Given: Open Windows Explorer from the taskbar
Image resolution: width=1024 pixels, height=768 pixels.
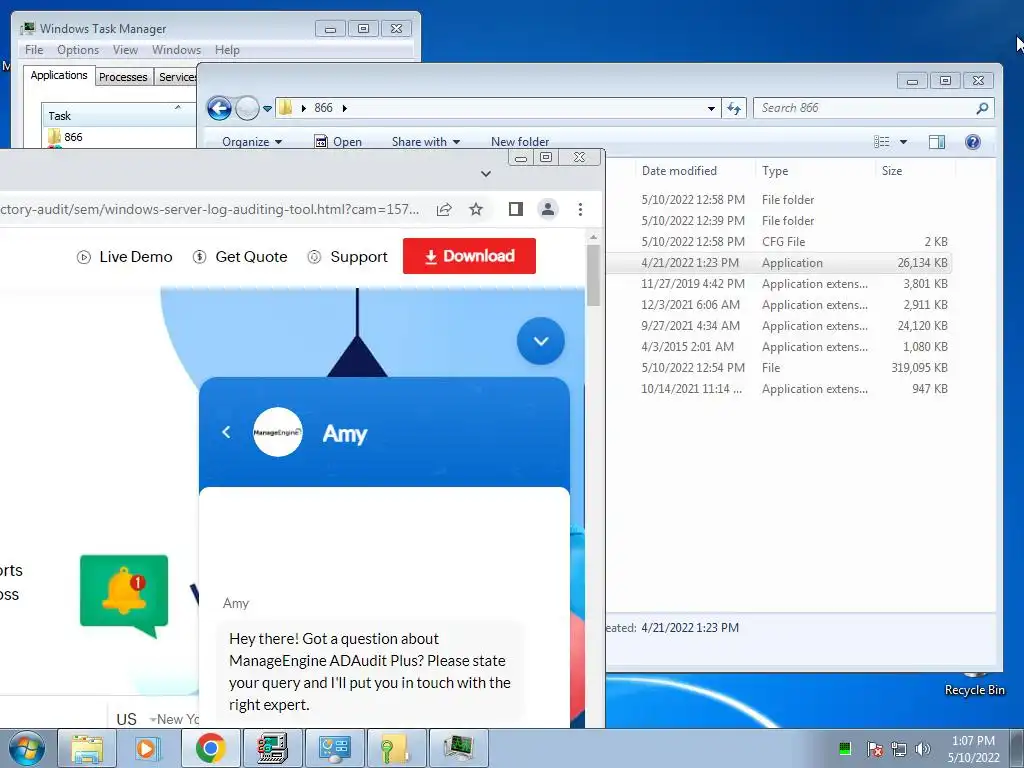Looking at the screenshot, I should point(87,748).
